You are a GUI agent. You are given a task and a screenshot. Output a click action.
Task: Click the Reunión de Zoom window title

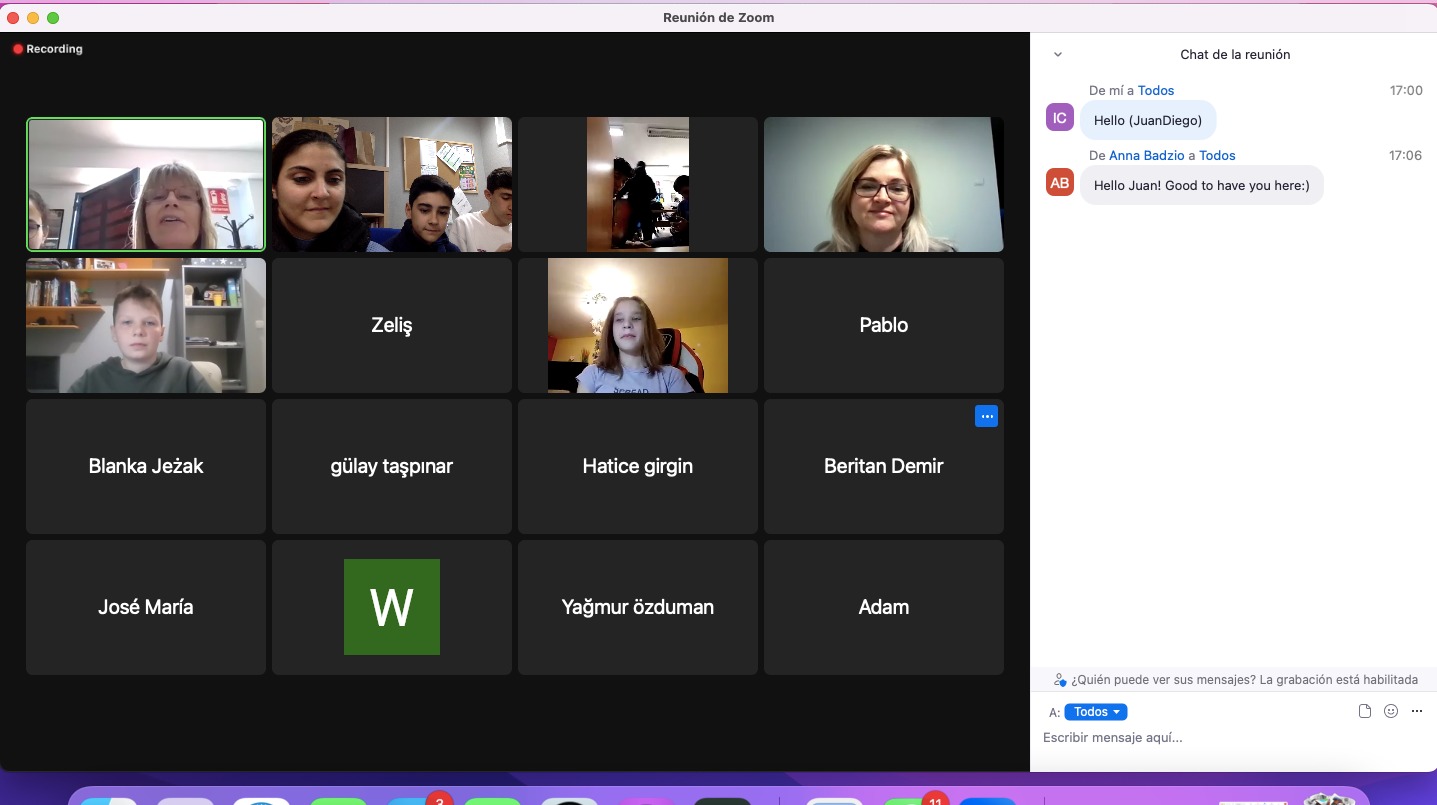718,17
